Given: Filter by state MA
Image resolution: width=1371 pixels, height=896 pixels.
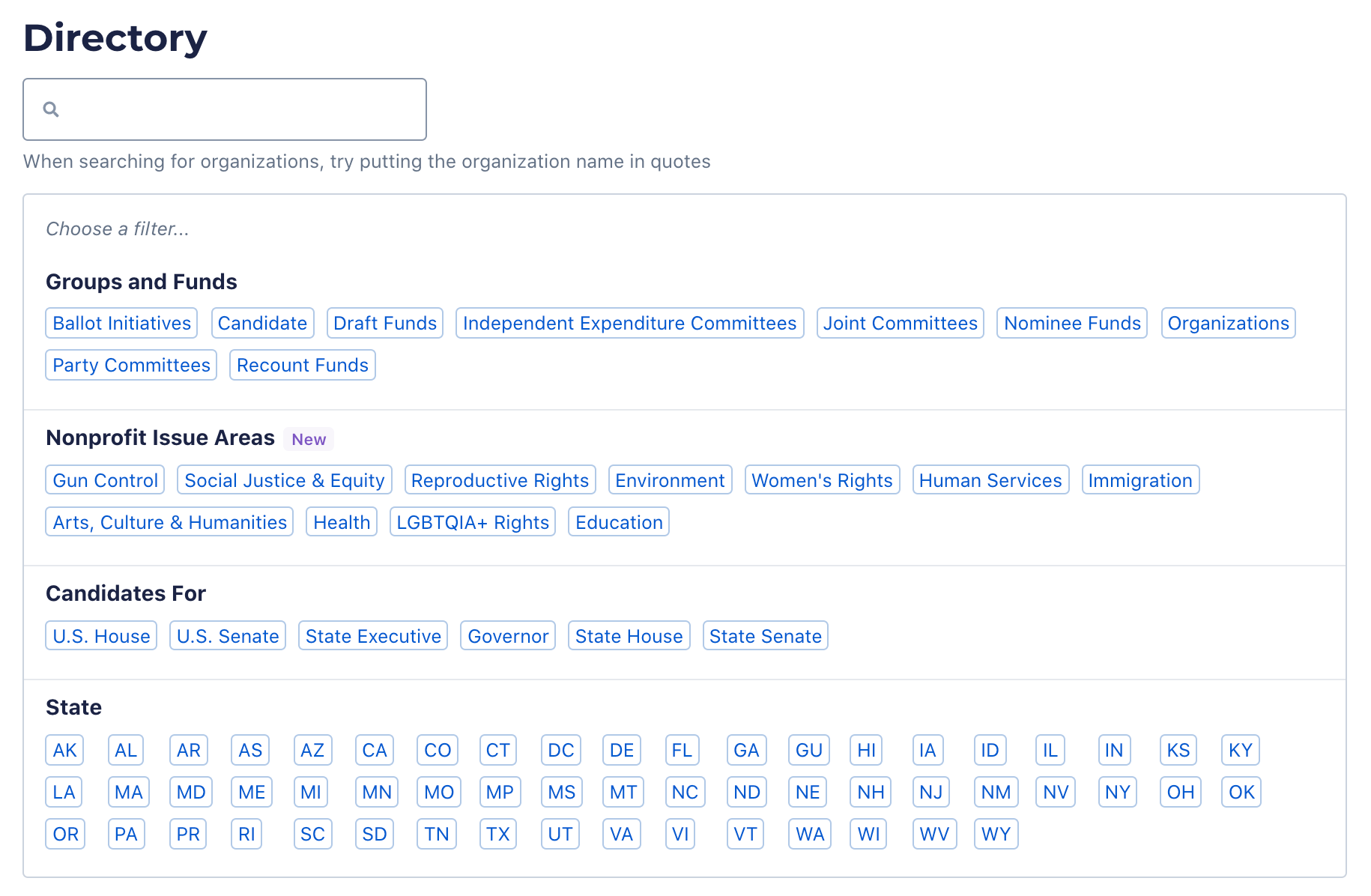Looking at the screenshot, I should (x=129, y=792).
